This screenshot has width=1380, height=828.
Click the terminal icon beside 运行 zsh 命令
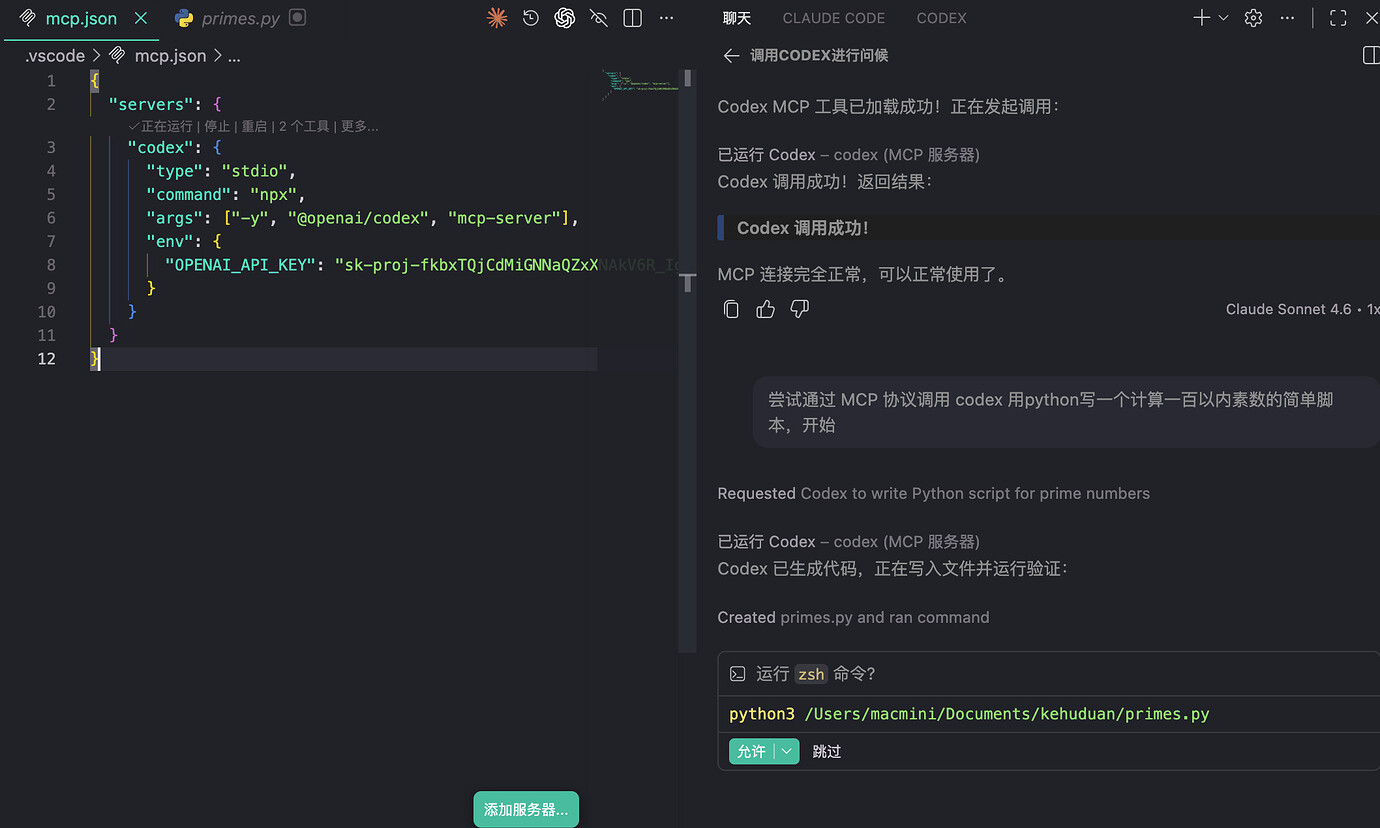tap(737, 674)
